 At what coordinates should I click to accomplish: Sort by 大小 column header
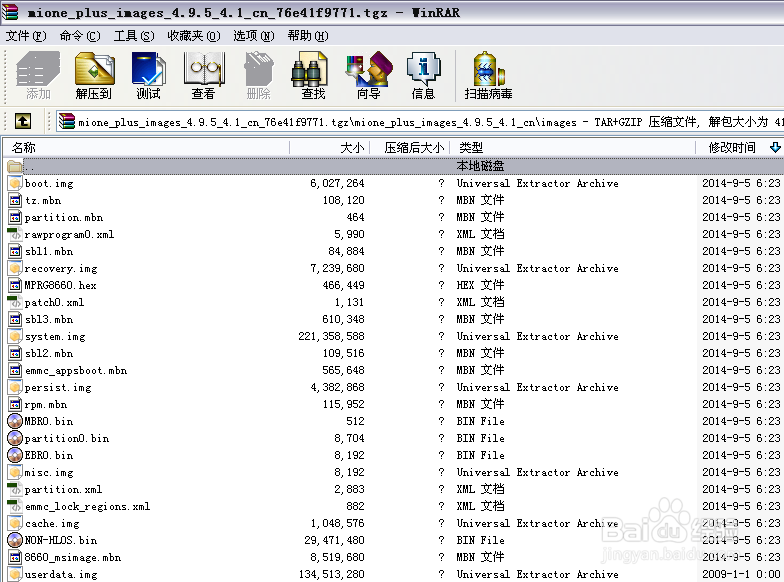330,148
